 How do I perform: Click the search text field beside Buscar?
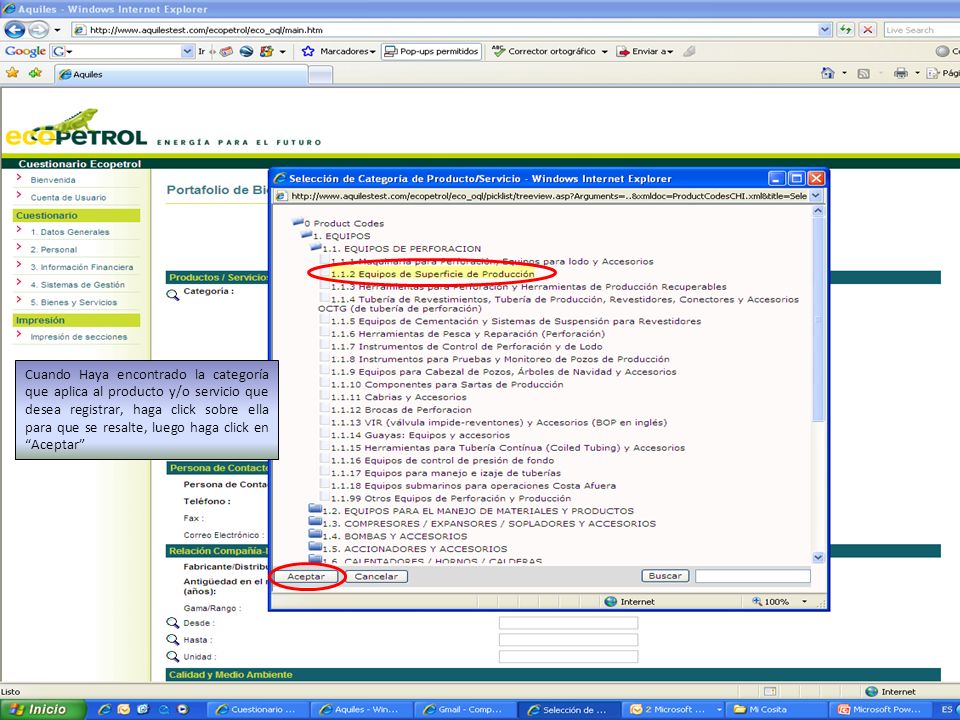(x=752, y=576)
